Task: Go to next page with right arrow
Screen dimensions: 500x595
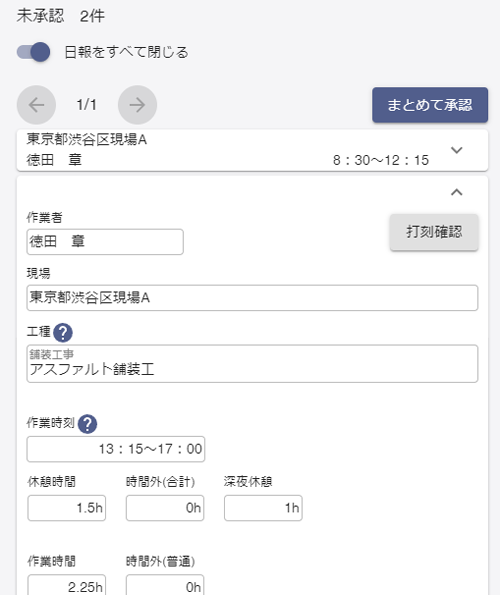Action: tap(137, 105)
